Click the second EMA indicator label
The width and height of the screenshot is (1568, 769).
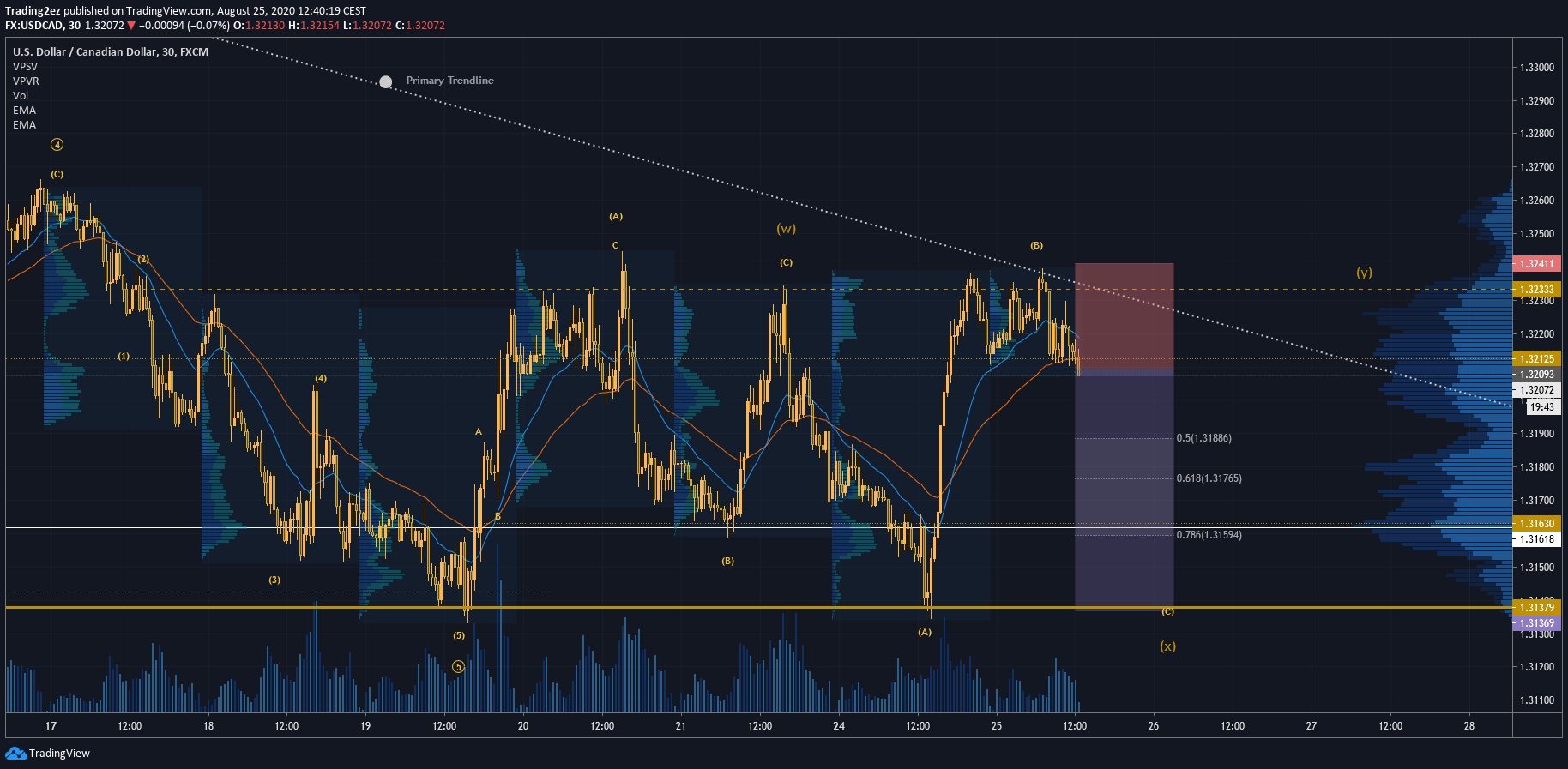click(x=24, y=125)
